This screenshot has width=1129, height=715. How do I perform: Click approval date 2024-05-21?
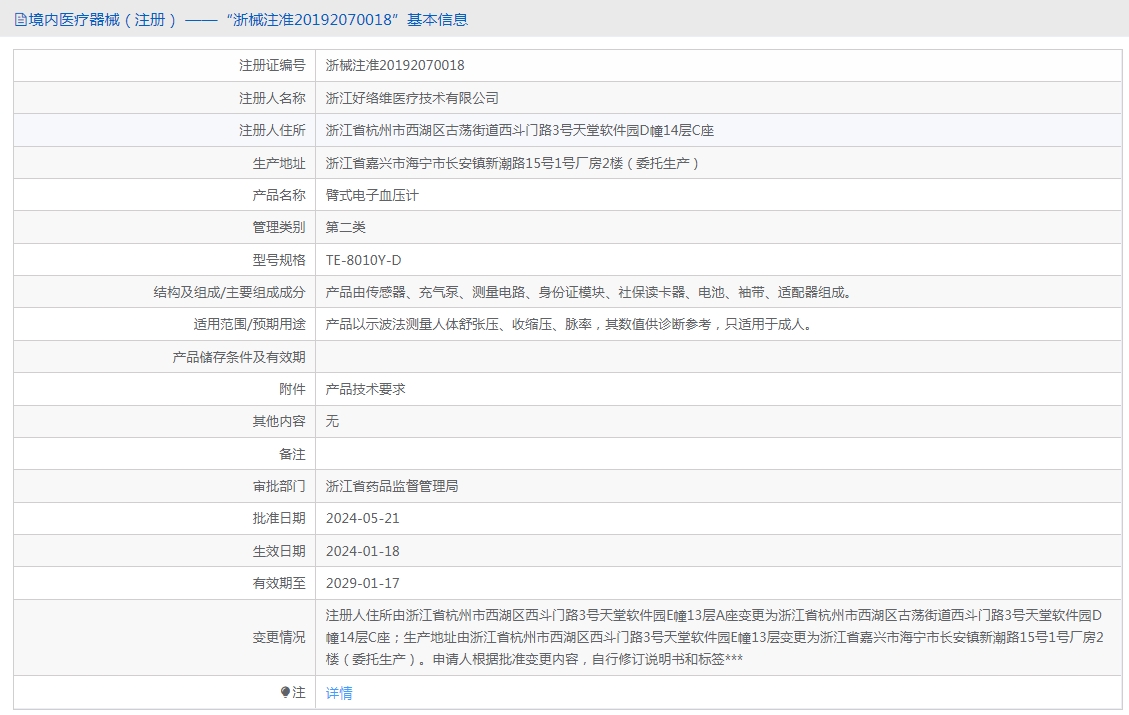[362, 518]
